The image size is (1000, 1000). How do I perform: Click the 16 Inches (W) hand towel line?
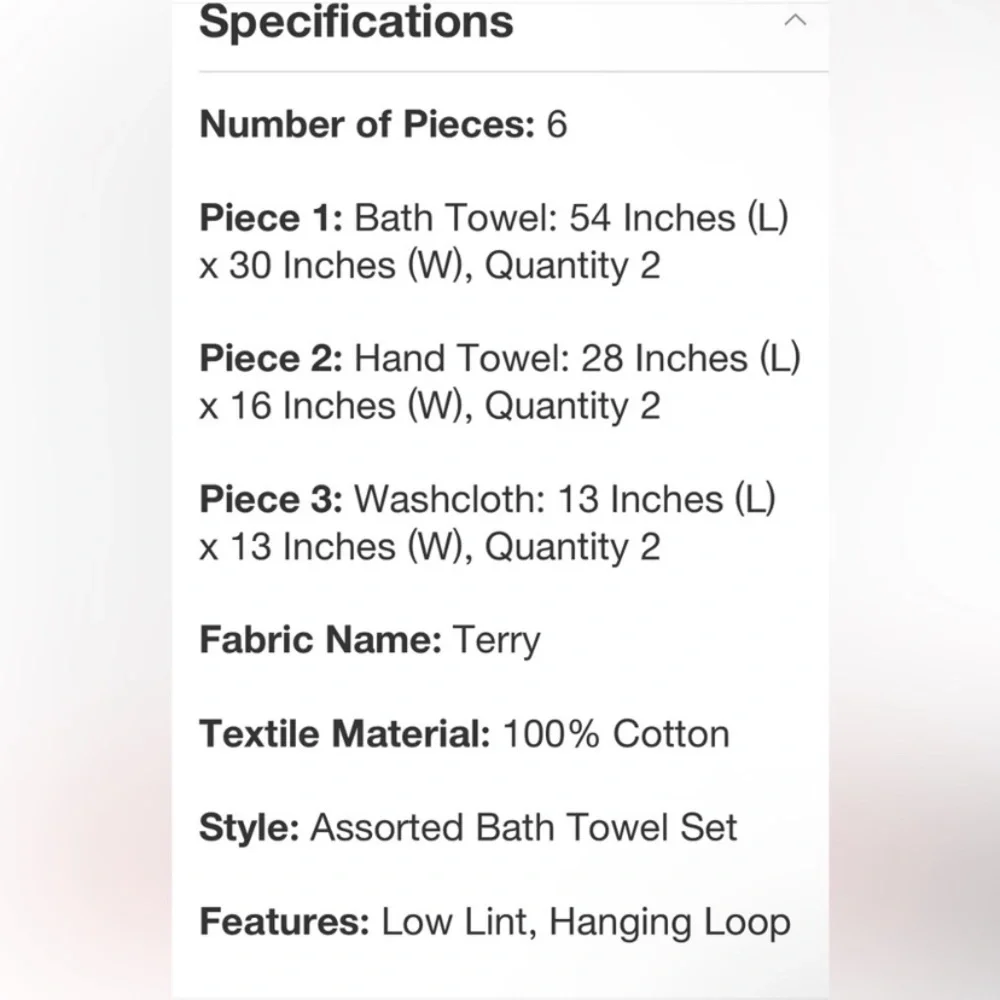(x=430, y=406)
